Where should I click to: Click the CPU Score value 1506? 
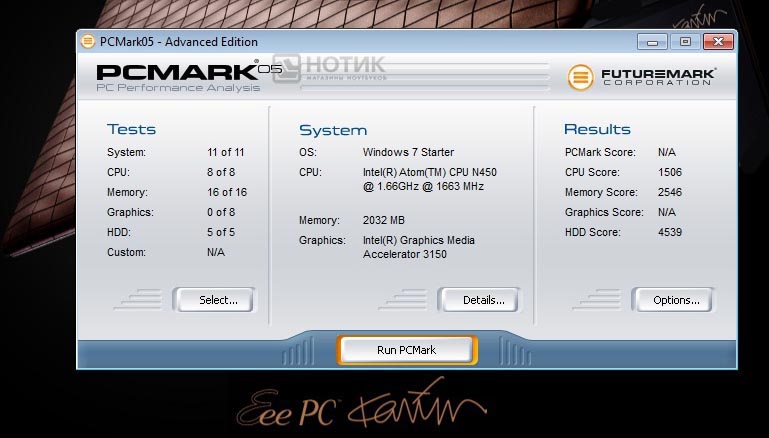click(670, 172)
